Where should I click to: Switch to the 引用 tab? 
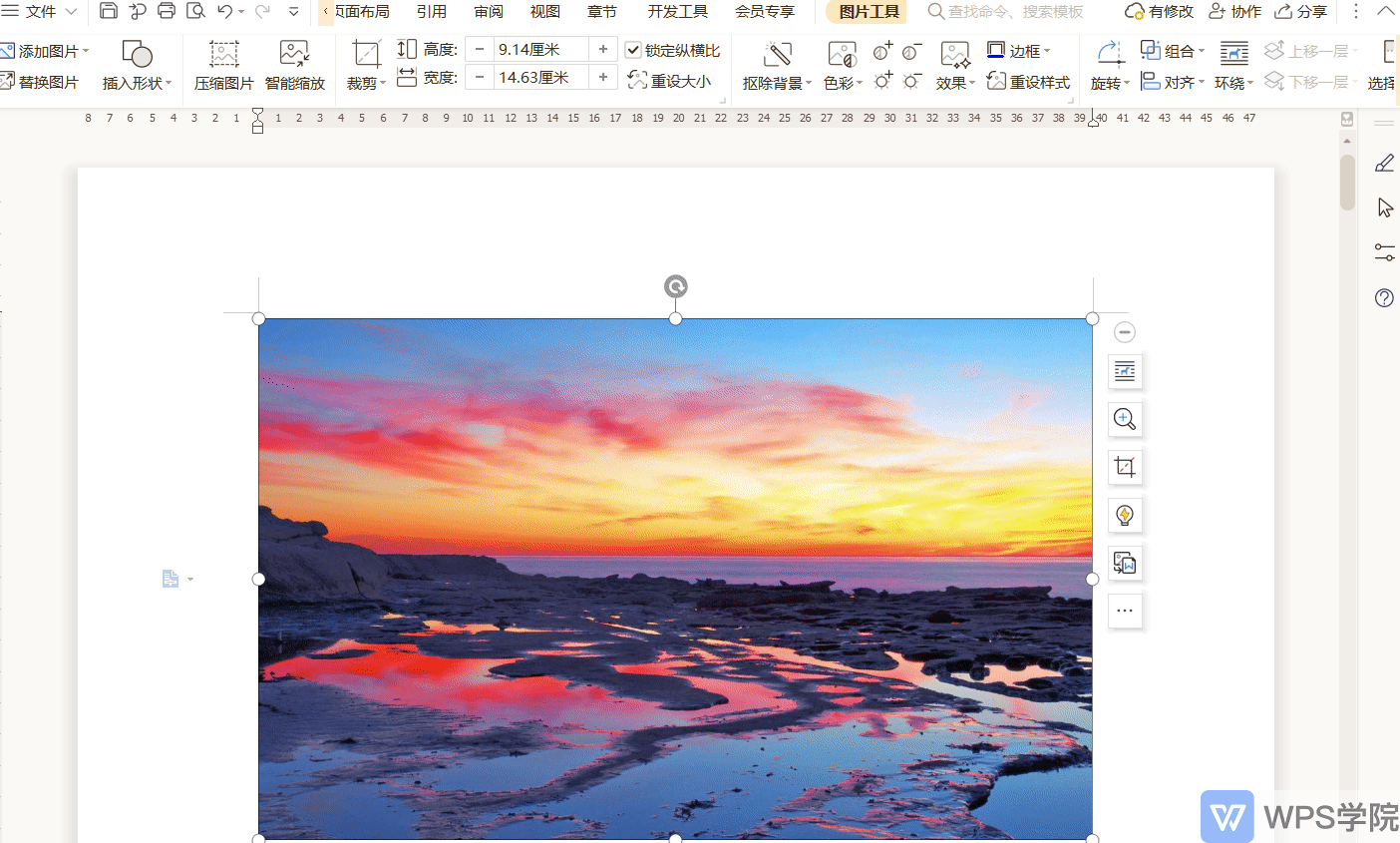coord(432,11)
